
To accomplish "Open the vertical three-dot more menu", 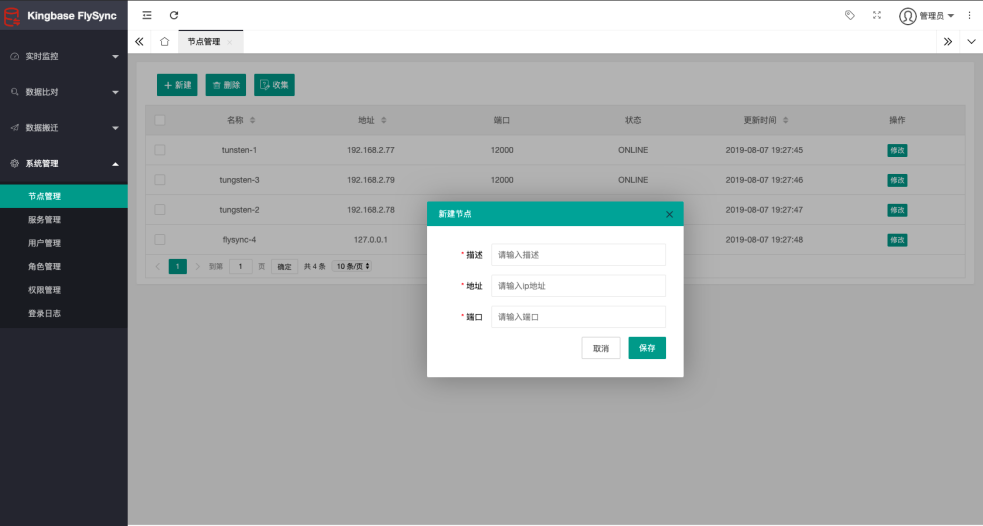I will point(969,16).
